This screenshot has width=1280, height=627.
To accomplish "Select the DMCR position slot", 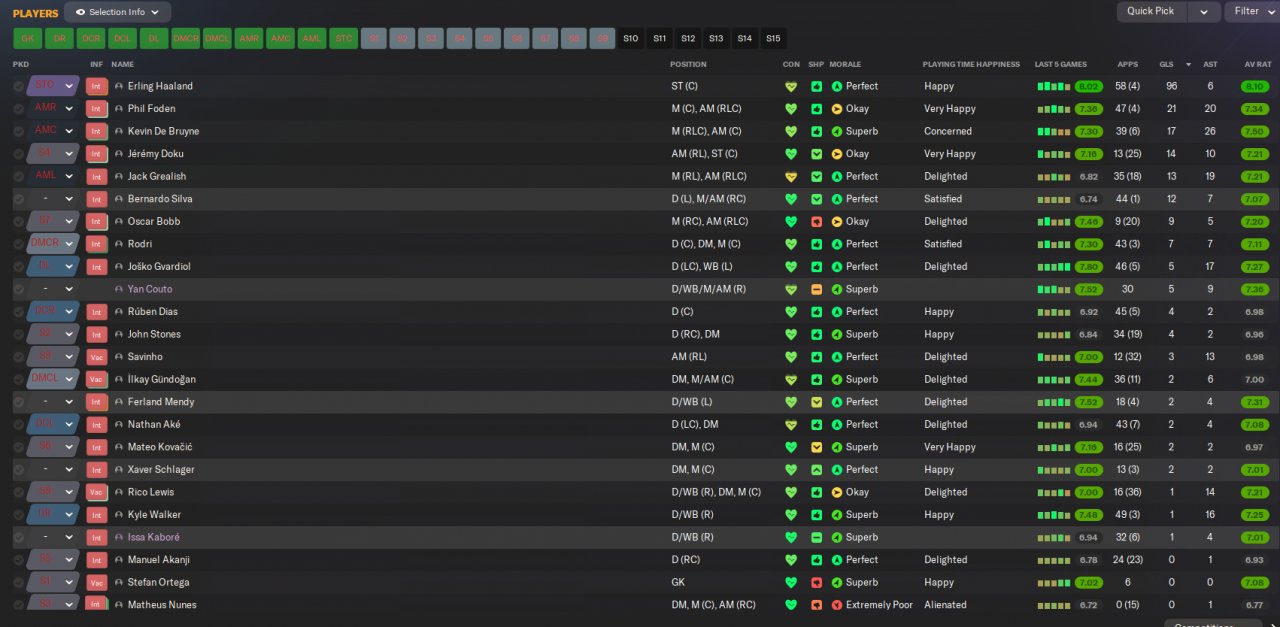I will coord(186,39).
